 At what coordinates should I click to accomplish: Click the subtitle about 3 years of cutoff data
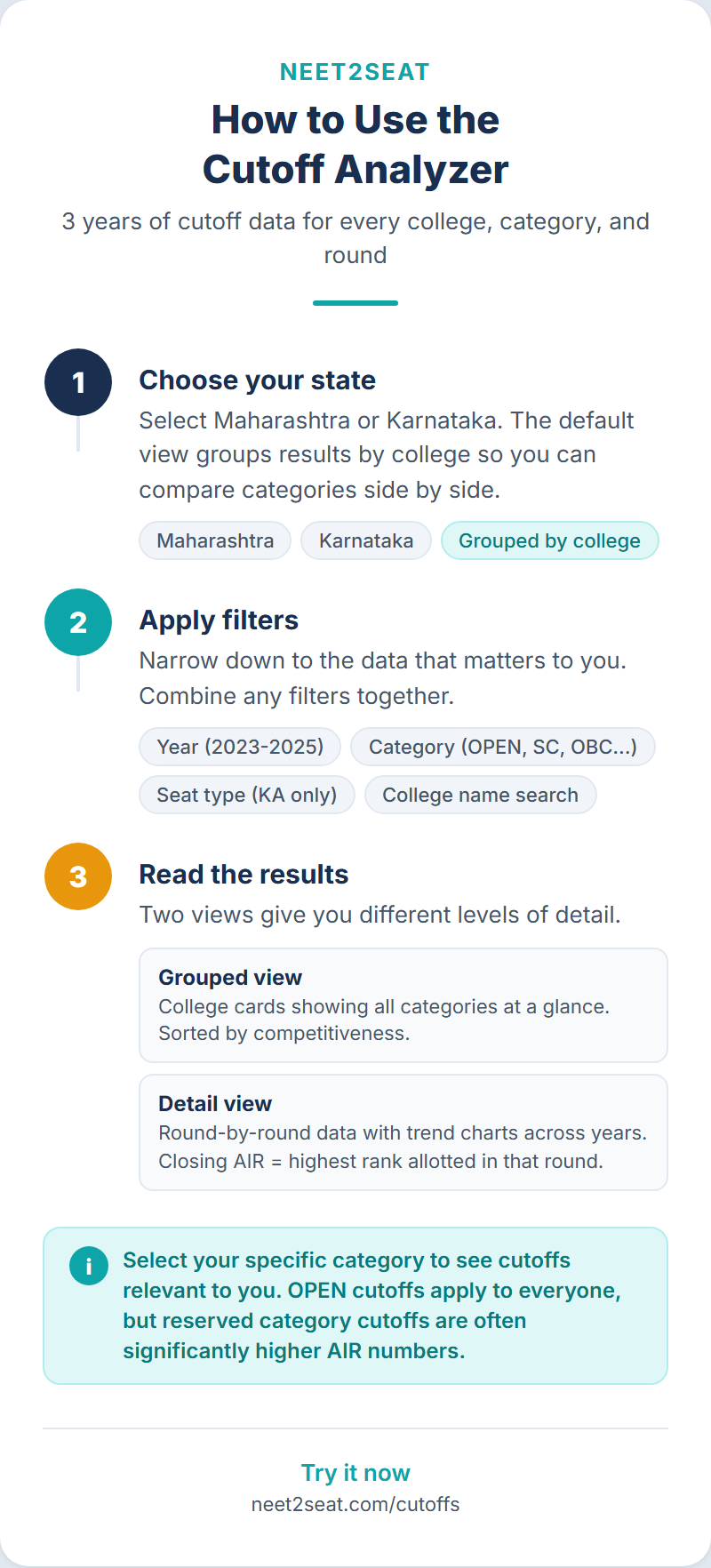(x=355, y=238)
